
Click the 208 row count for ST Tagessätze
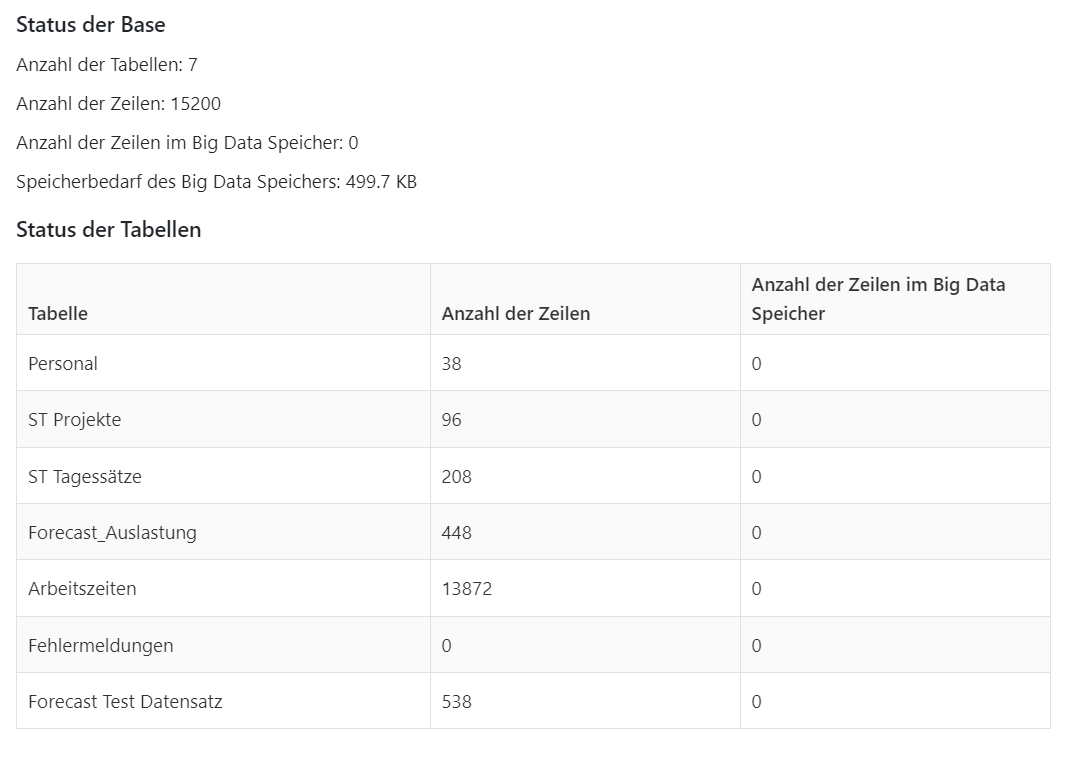[x=456, y=477]
